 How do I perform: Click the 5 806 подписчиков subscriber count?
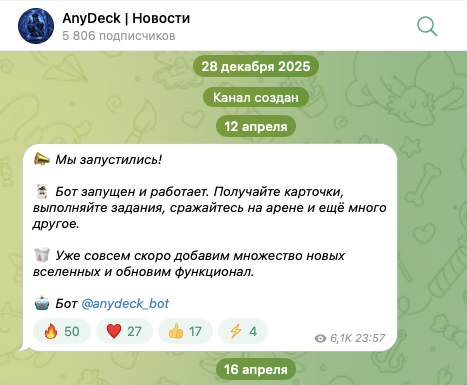click(x=119, y=36)
